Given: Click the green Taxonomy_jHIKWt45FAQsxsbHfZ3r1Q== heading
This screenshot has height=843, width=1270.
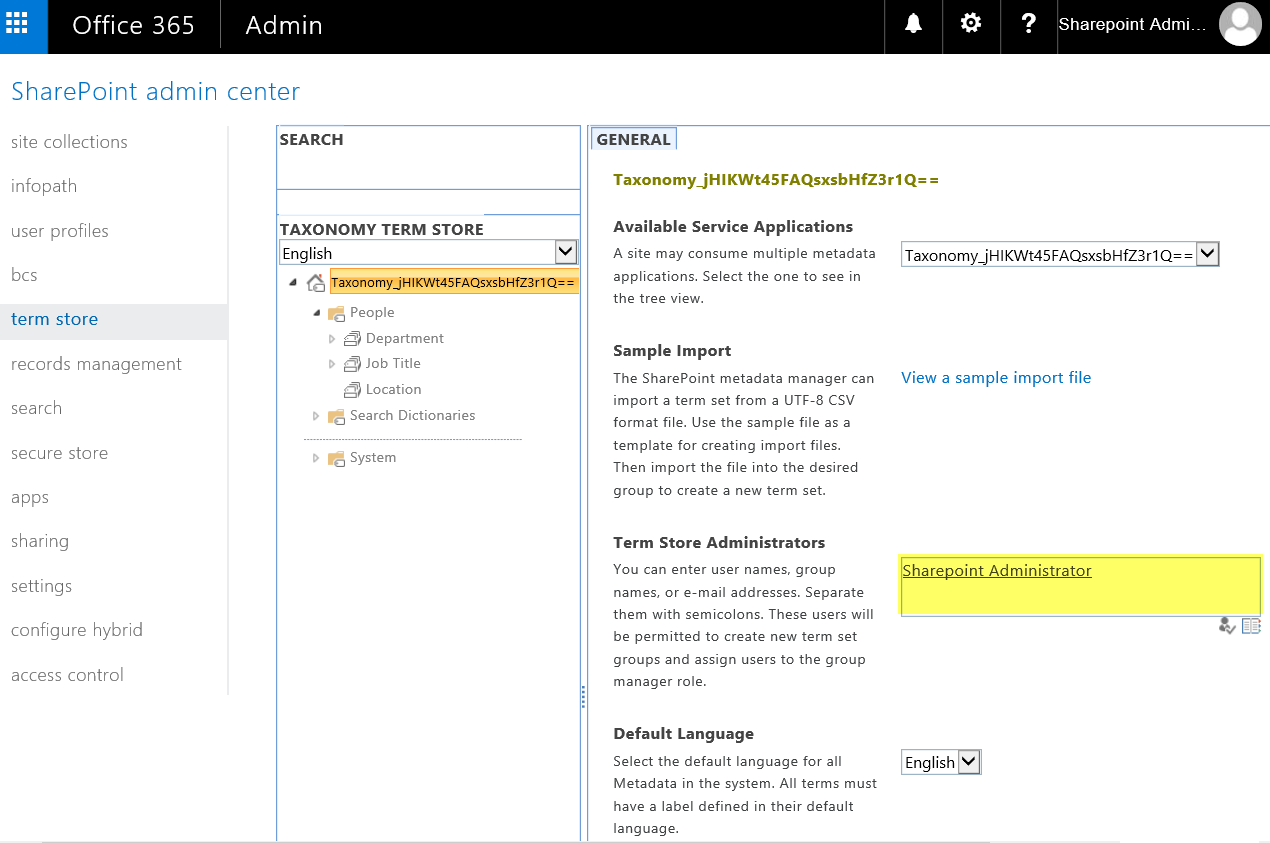Looking at the screenshot, I should (x=776, y=181).
